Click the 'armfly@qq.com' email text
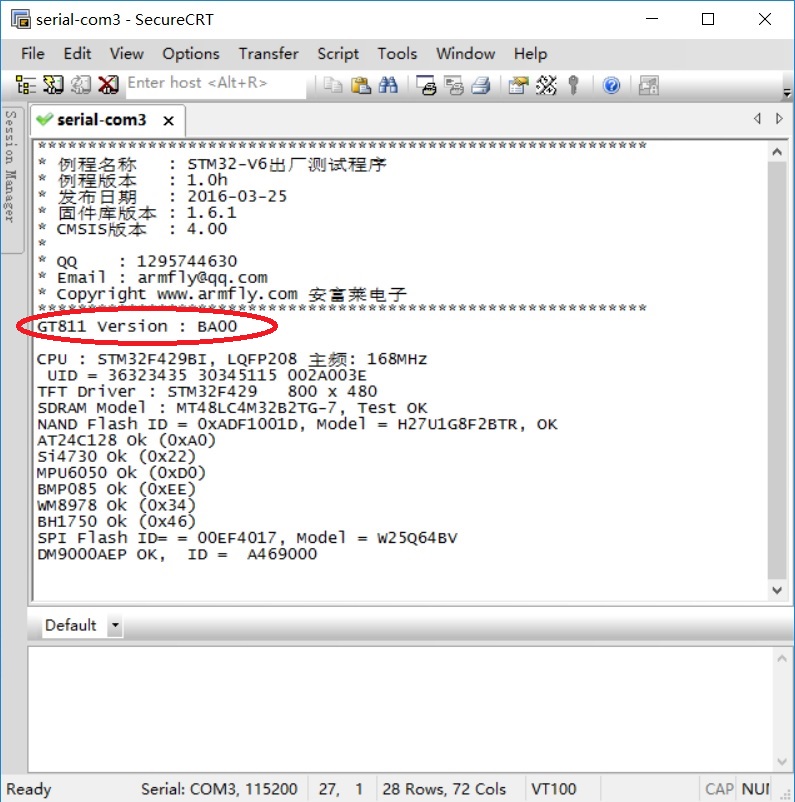Image resolution: width=795 pixels, height=802 pixels. click(202, 278)
